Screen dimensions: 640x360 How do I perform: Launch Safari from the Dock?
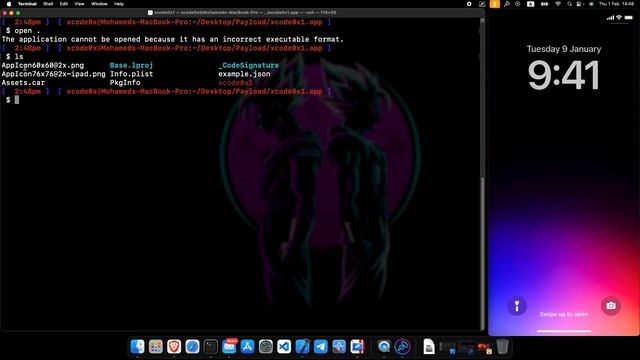pos(192,347)
